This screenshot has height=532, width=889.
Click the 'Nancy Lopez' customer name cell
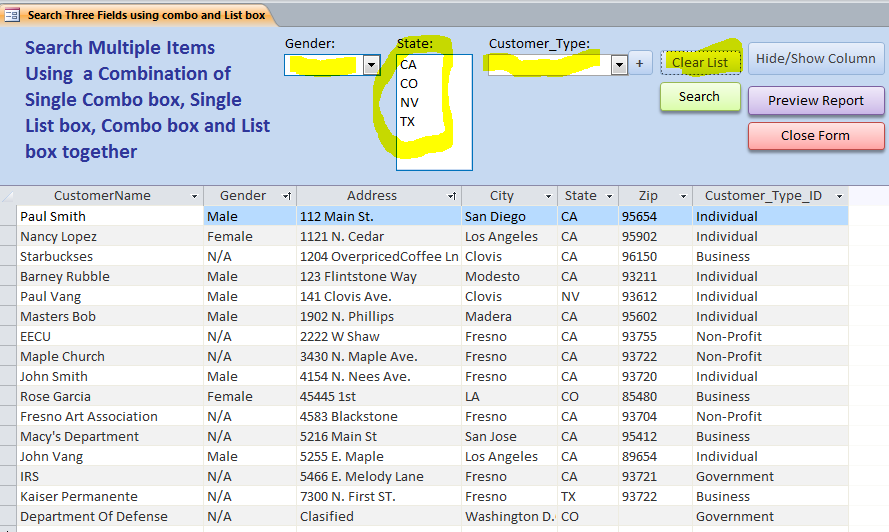click(110, 237)
